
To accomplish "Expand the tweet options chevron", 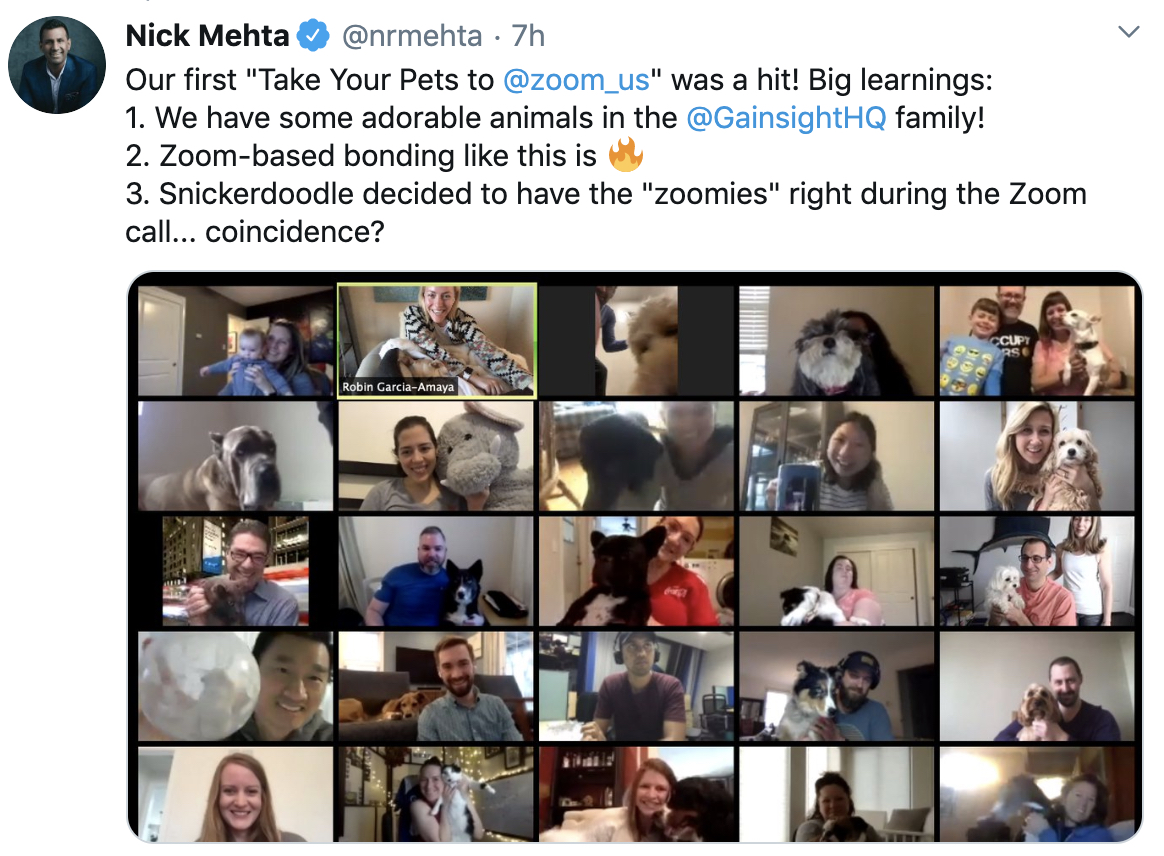I will tap(1128, 31).
